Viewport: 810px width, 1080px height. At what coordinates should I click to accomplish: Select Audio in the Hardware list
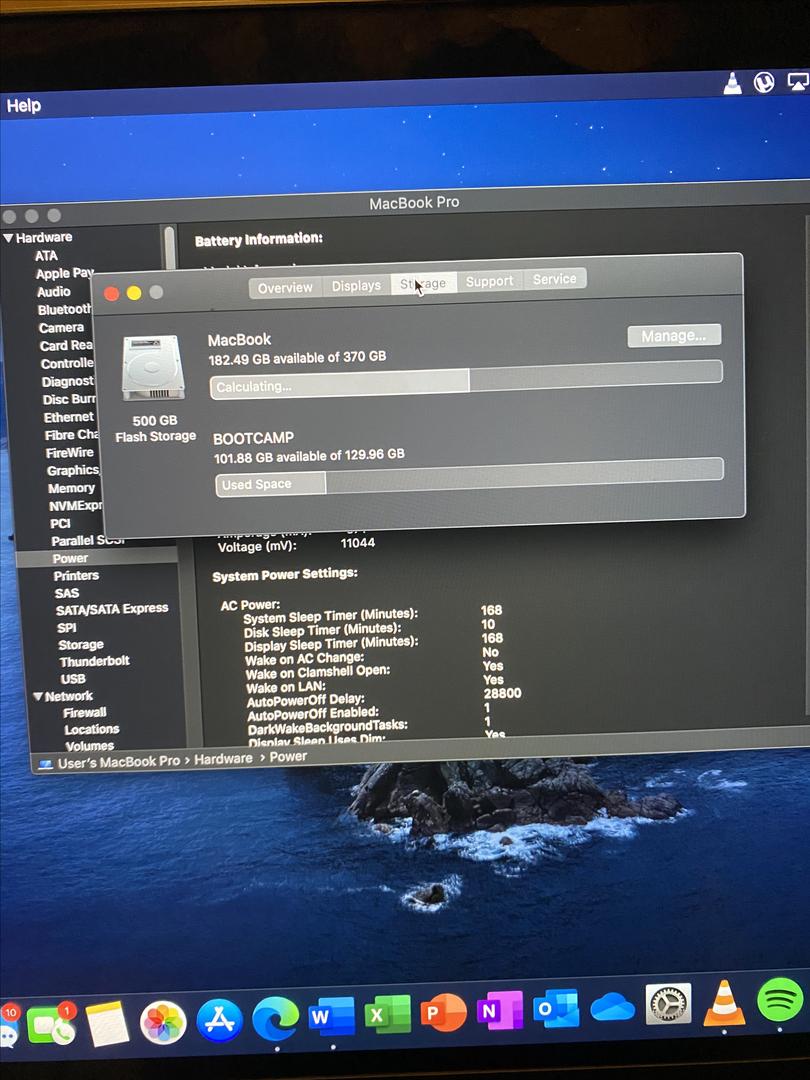pos(54,291)
